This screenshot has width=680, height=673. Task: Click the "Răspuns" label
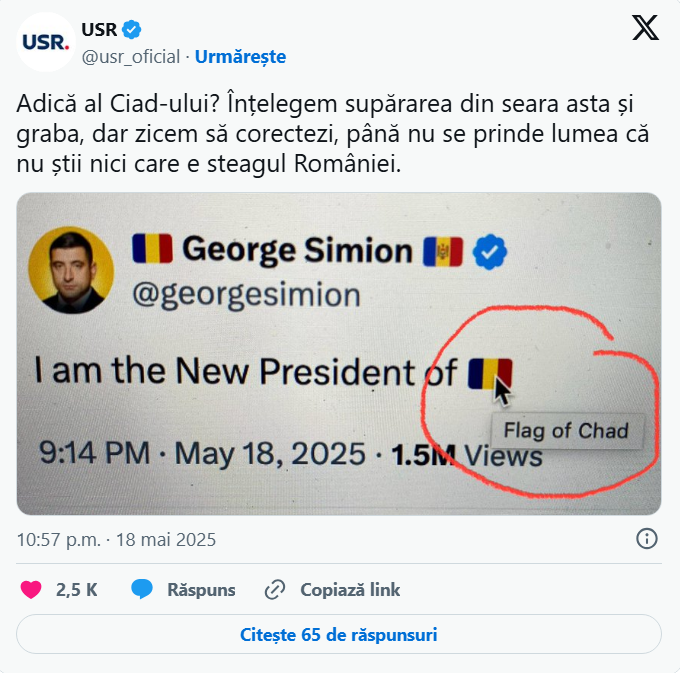tap(201, 590)
